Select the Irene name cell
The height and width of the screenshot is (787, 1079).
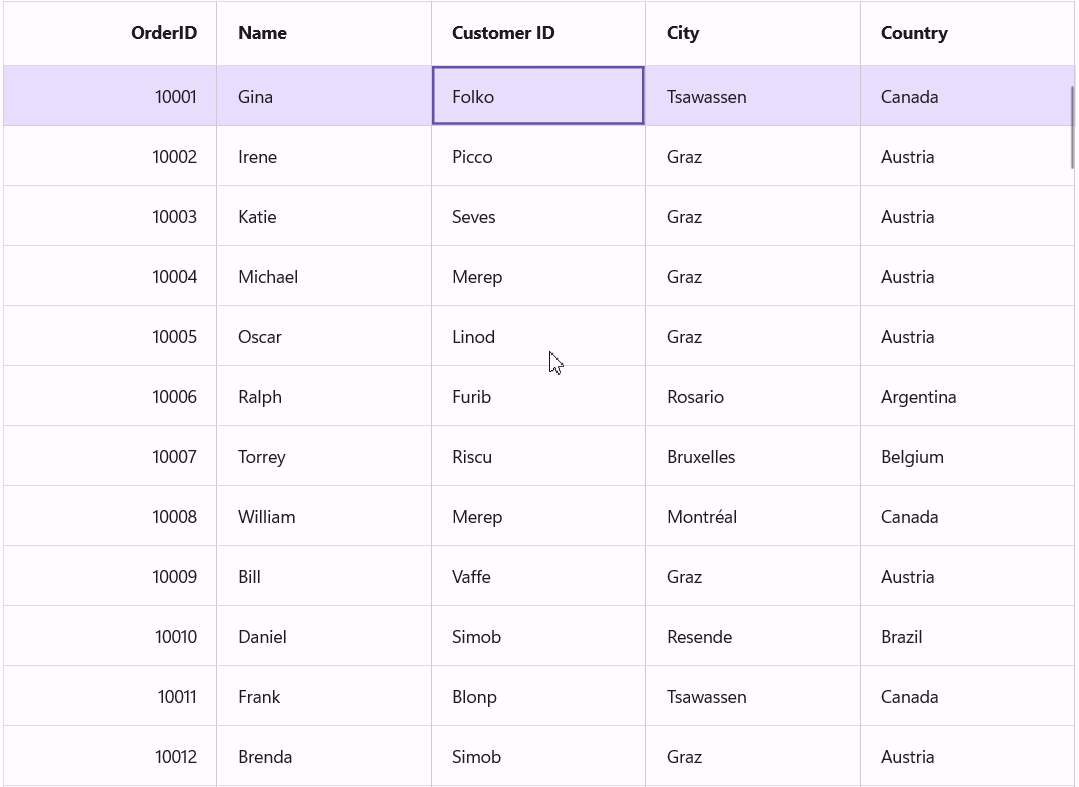tap(258, 157)
